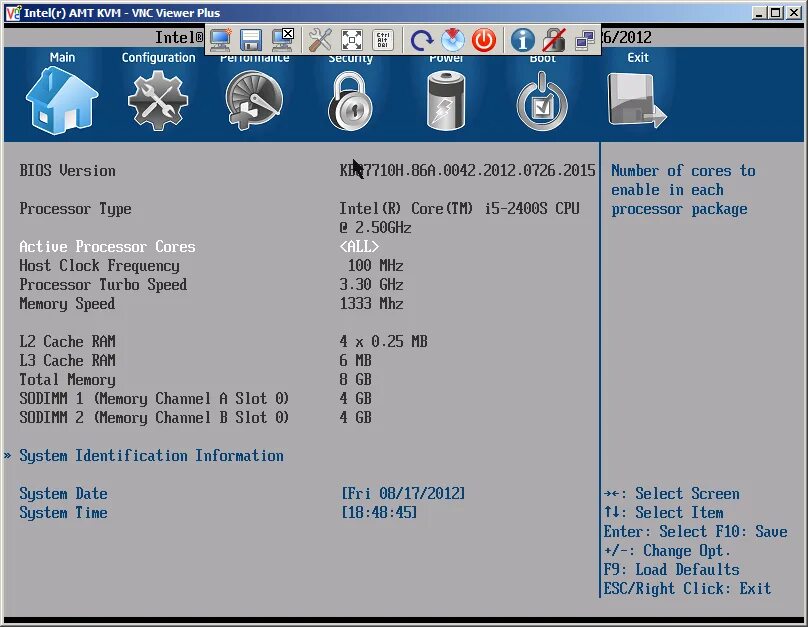The image size is (808, 627).
Task: Expand System Identification Information submenu
Action: (x=151, y=455)
